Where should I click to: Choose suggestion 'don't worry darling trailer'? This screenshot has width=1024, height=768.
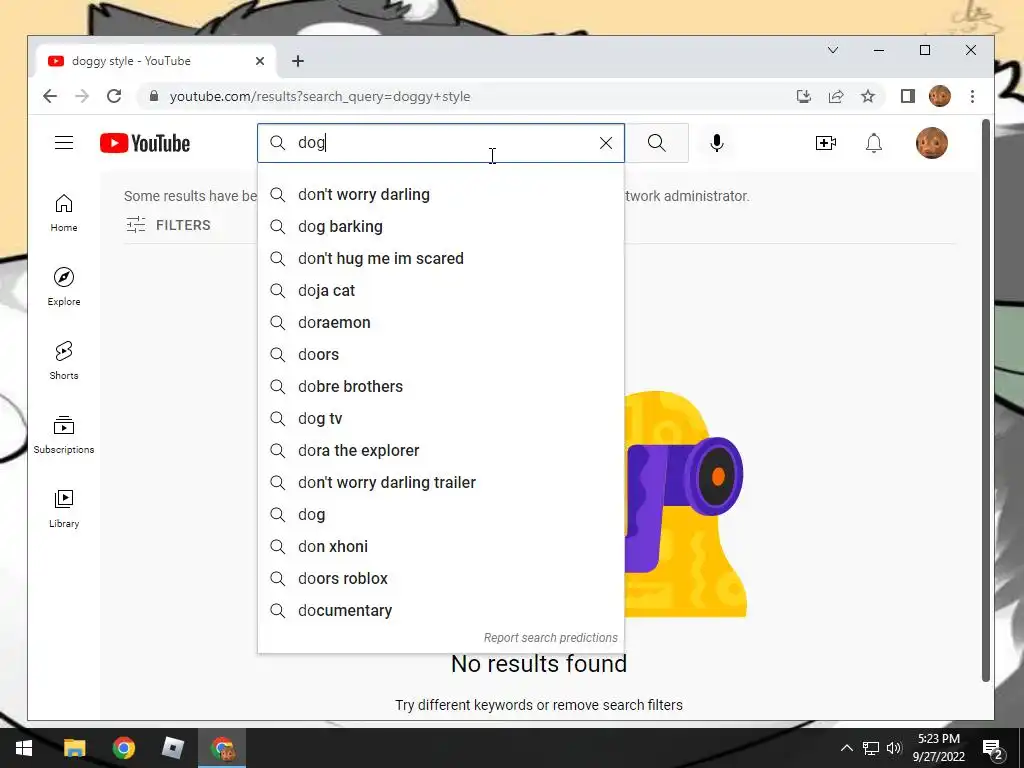tap(441, 483)
